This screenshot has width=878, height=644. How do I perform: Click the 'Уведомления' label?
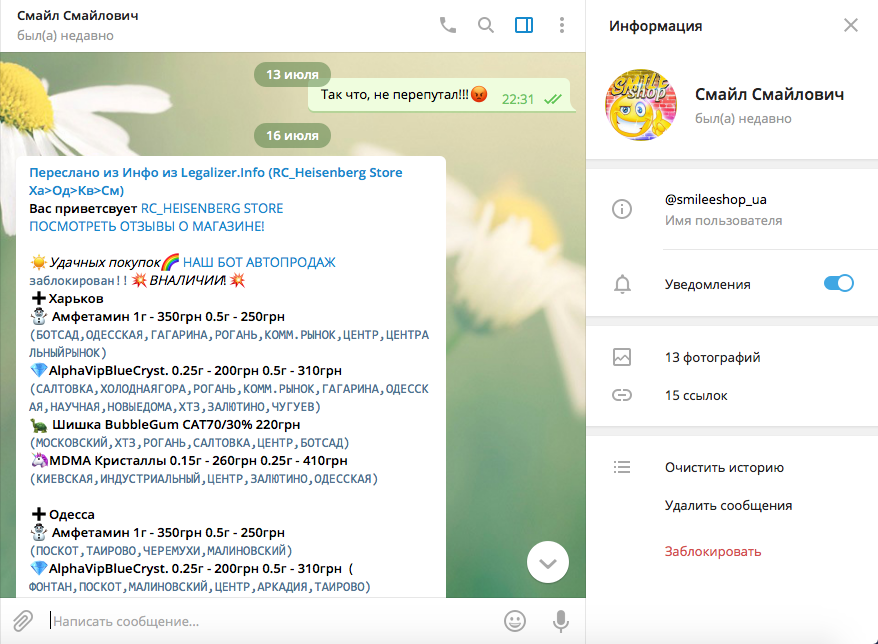(x=707, y=284)
